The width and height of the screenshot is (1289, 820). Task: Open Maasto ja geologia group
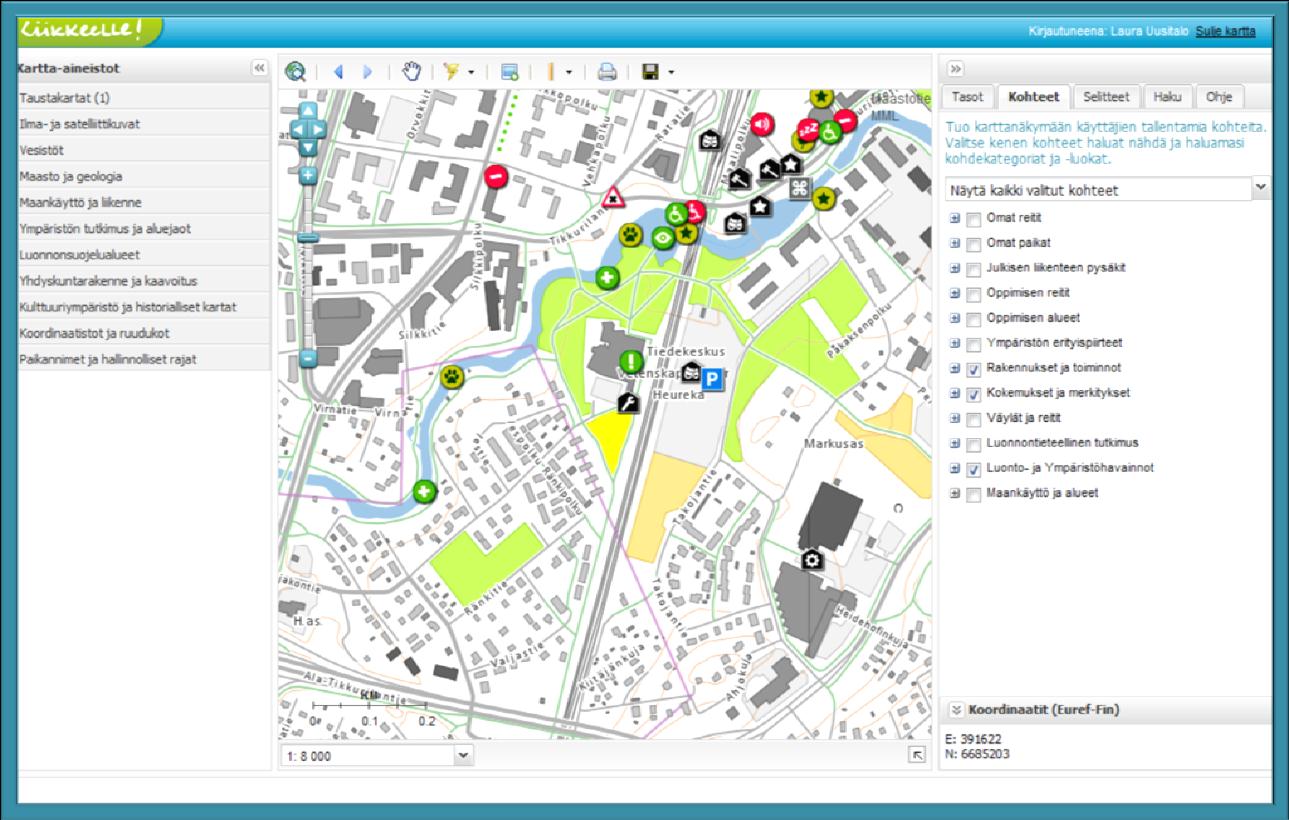pos(144,176)
